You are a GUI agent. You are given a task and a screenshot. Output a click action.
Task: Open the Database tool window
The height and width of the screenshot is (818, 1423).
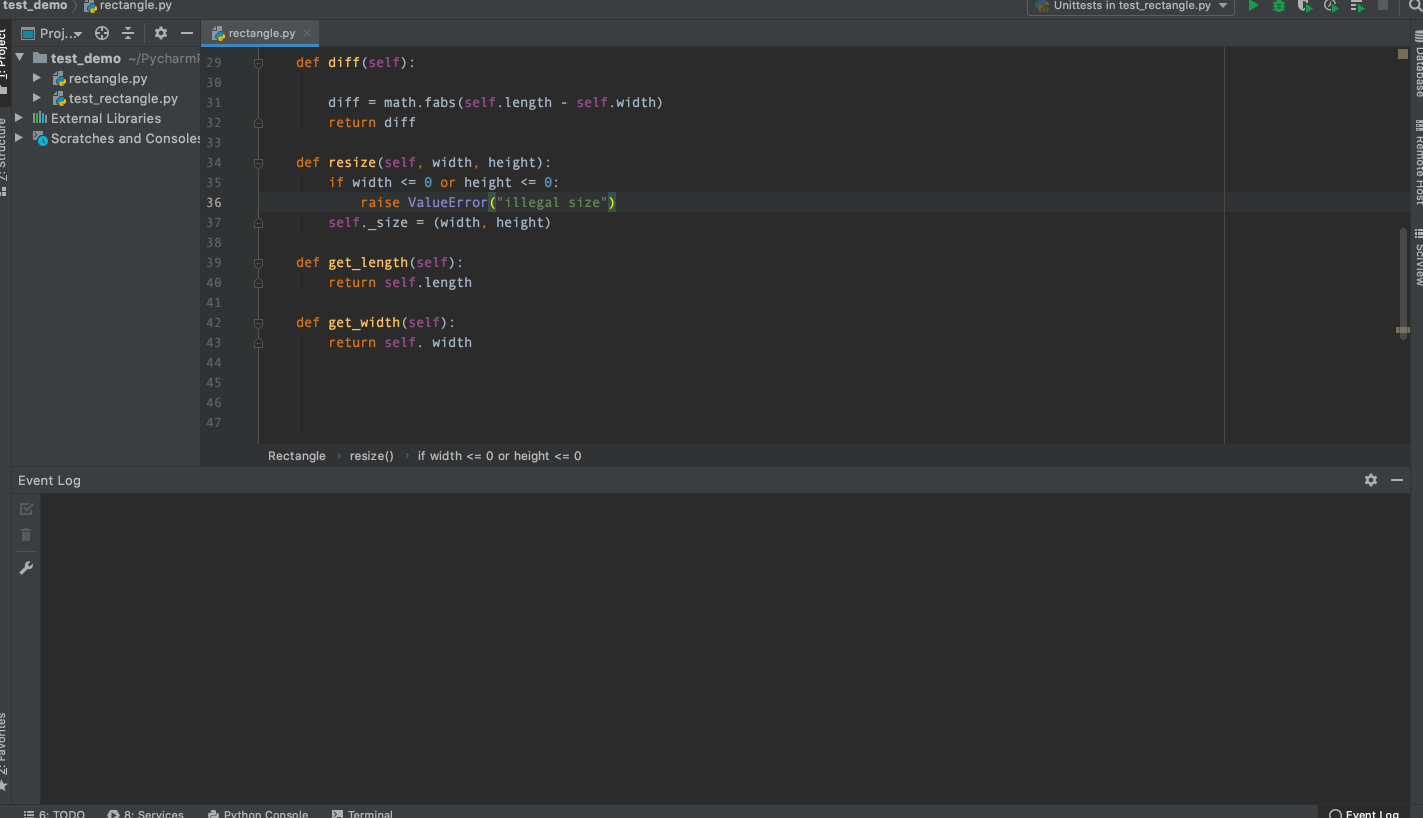coord(1418,64)
